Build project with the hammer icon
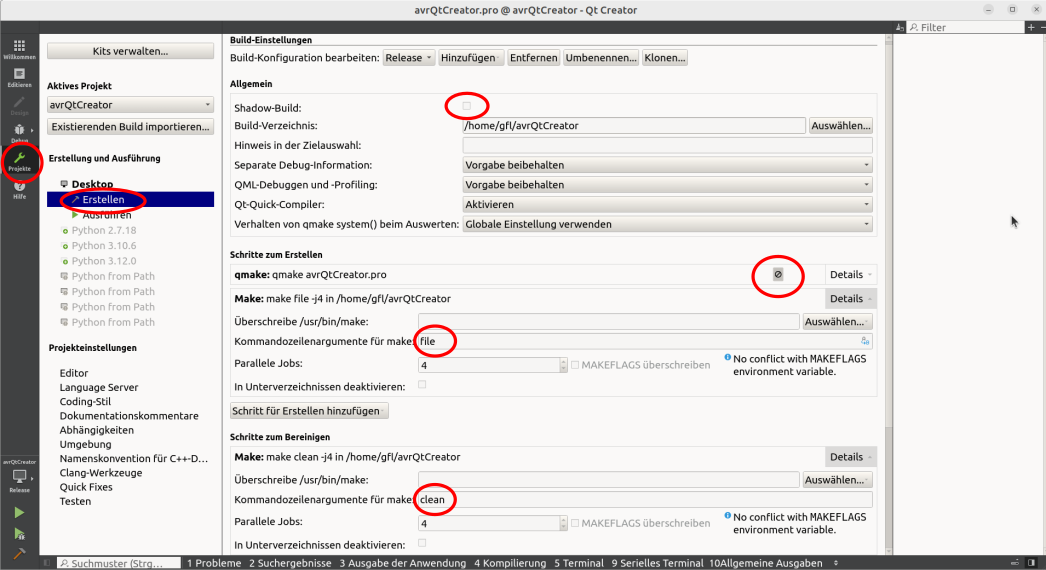The image size is (1046, 570). click(x=19, y=553)
